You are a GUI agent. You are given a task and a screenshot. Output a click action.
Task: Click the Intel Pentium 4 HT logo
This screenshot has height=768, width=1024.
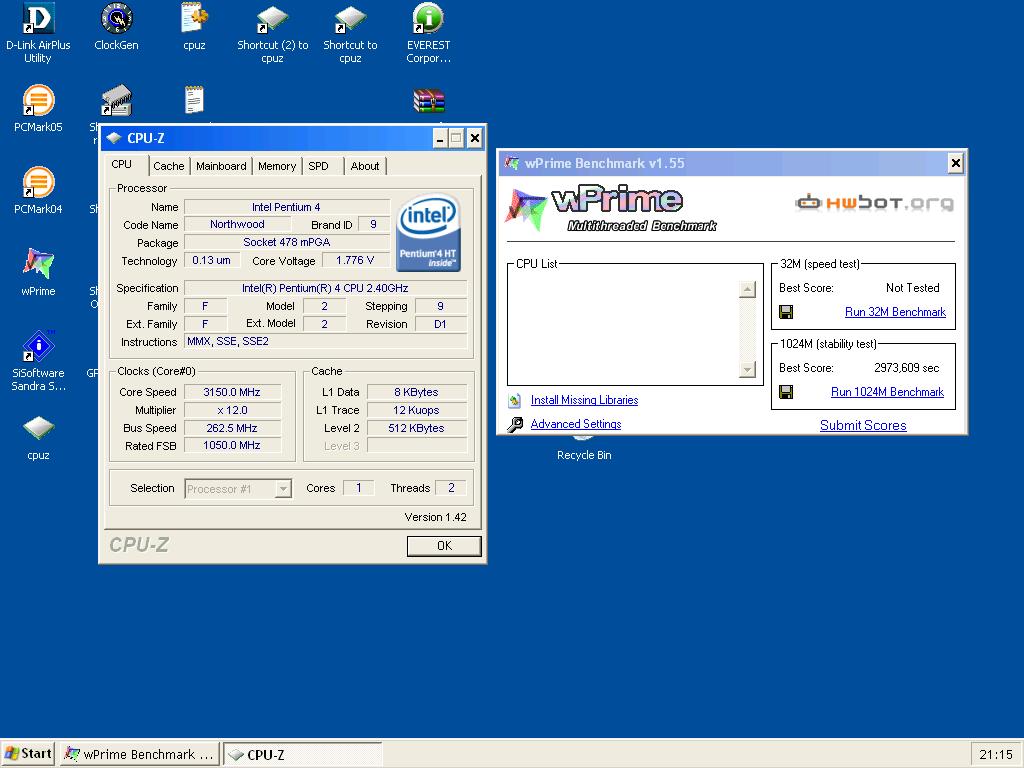[x=428, y=232]
